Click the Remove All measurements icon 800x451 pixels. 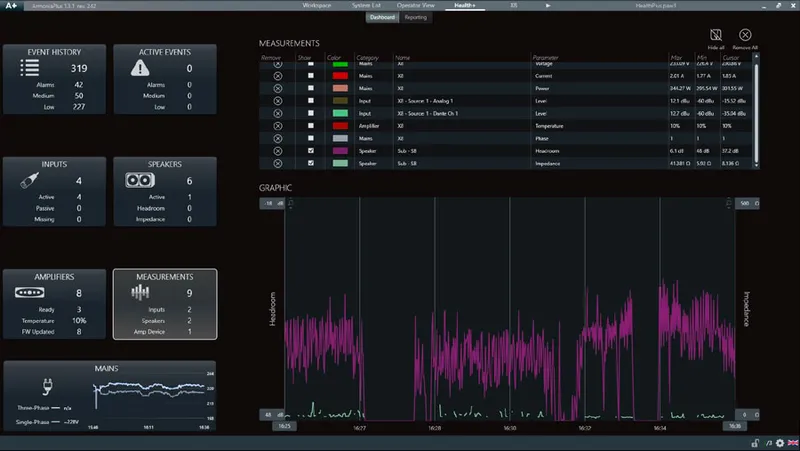pyautogui.click(x=745, y=35)
